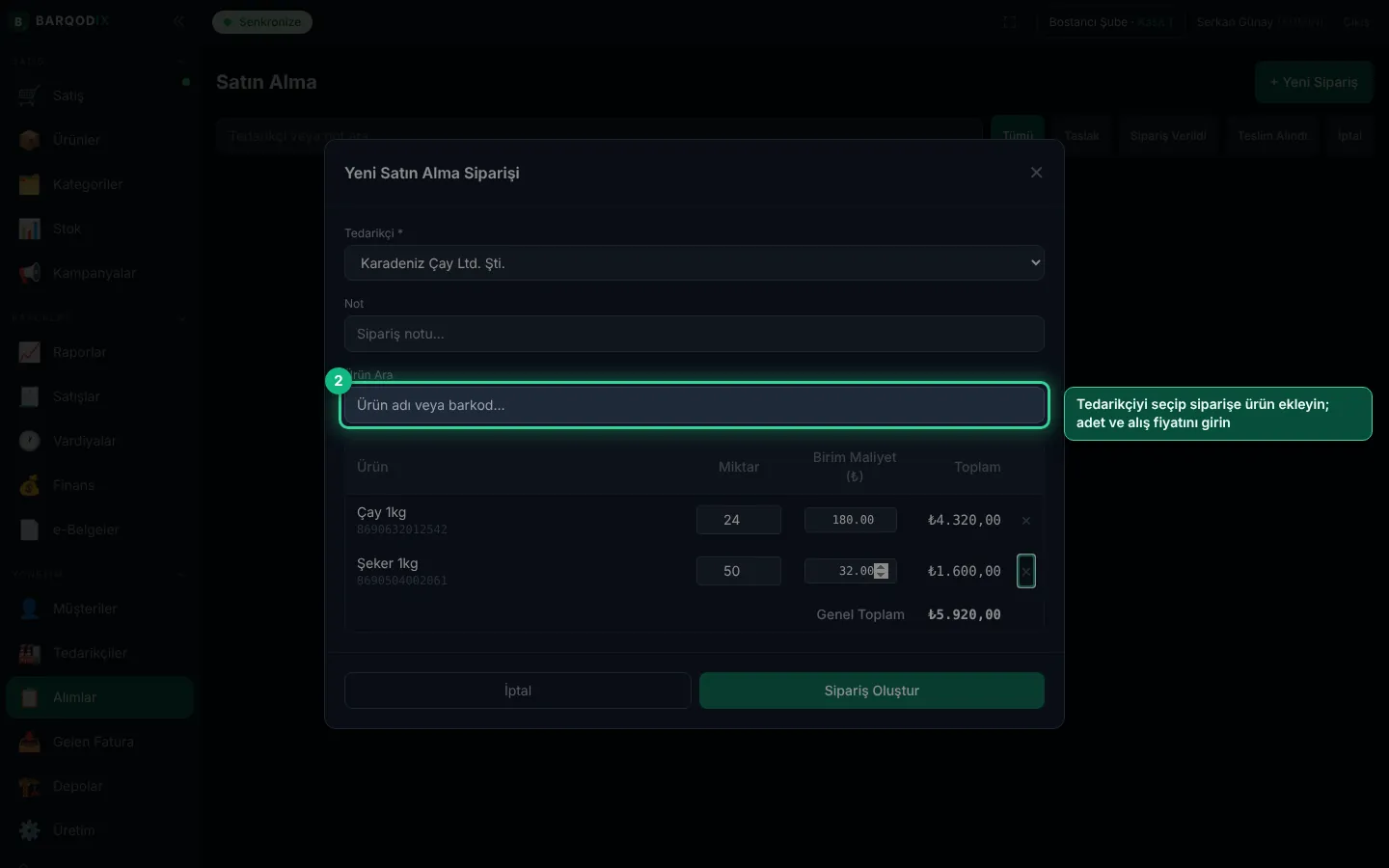This screenshot has height=868, width=1389.
Task: Click the Üretim gear icon
Action: coord(30,830)
